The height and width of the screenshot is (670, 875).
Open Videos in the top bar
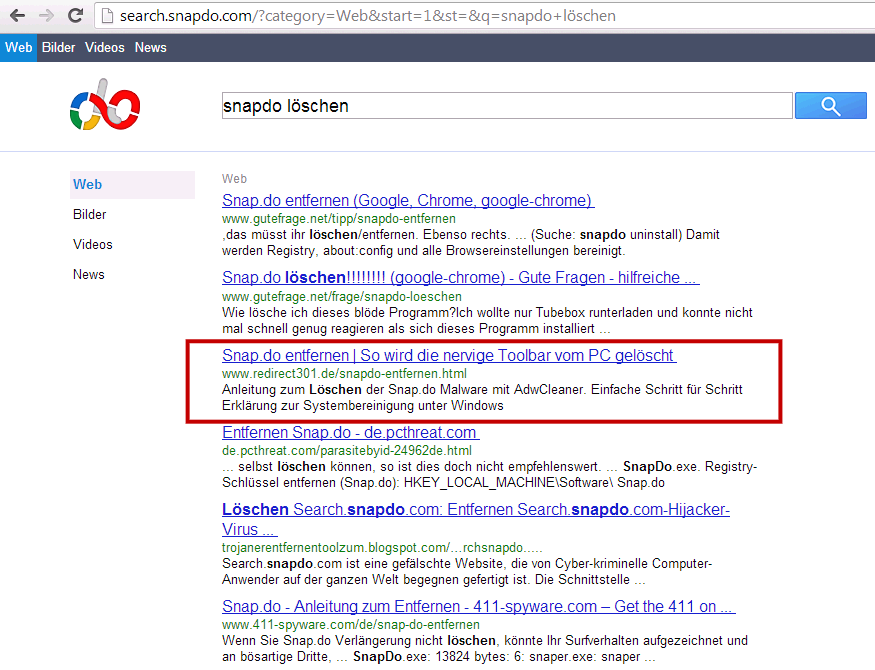coord(104,47)
